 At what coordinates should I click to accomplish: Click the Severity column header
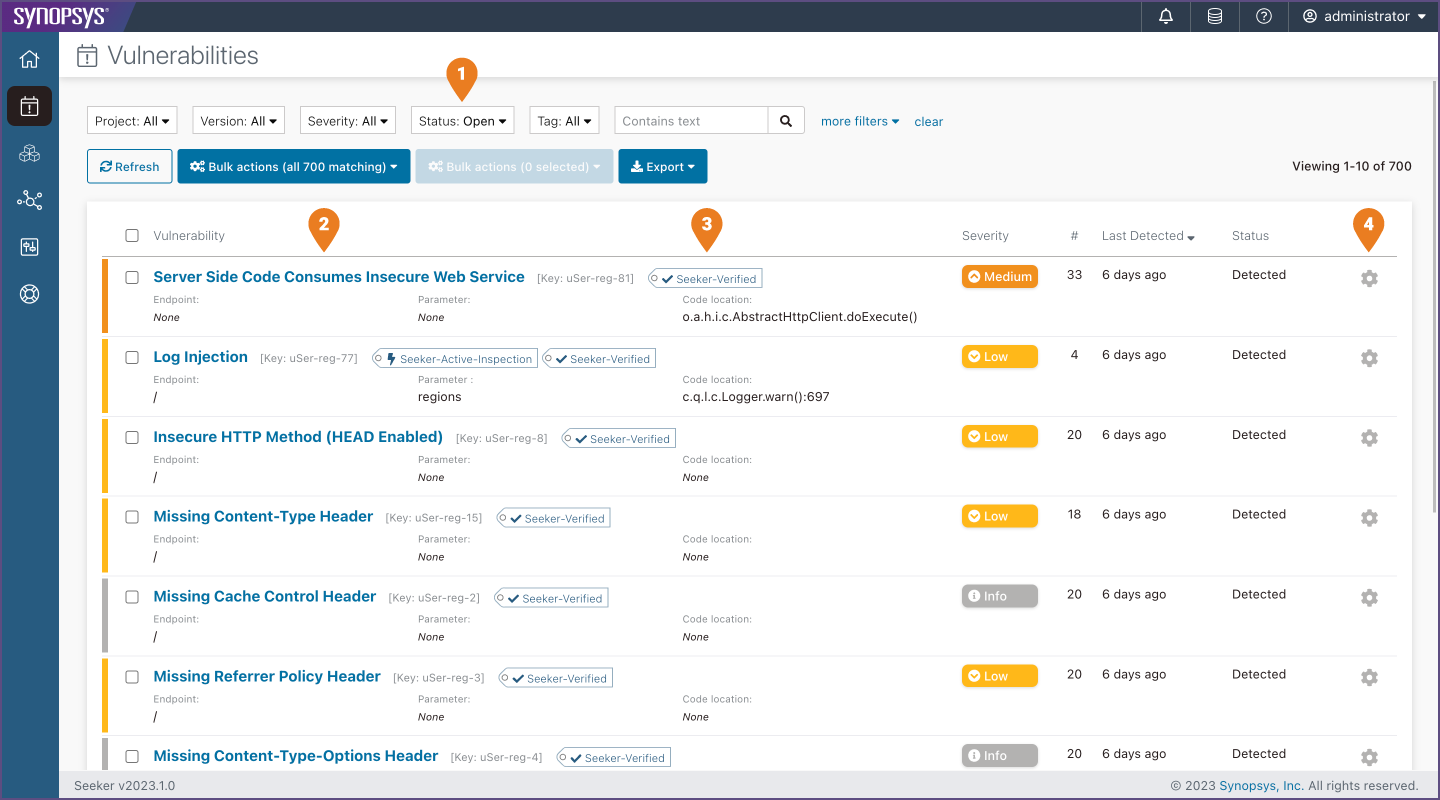[x=985, y=236]
